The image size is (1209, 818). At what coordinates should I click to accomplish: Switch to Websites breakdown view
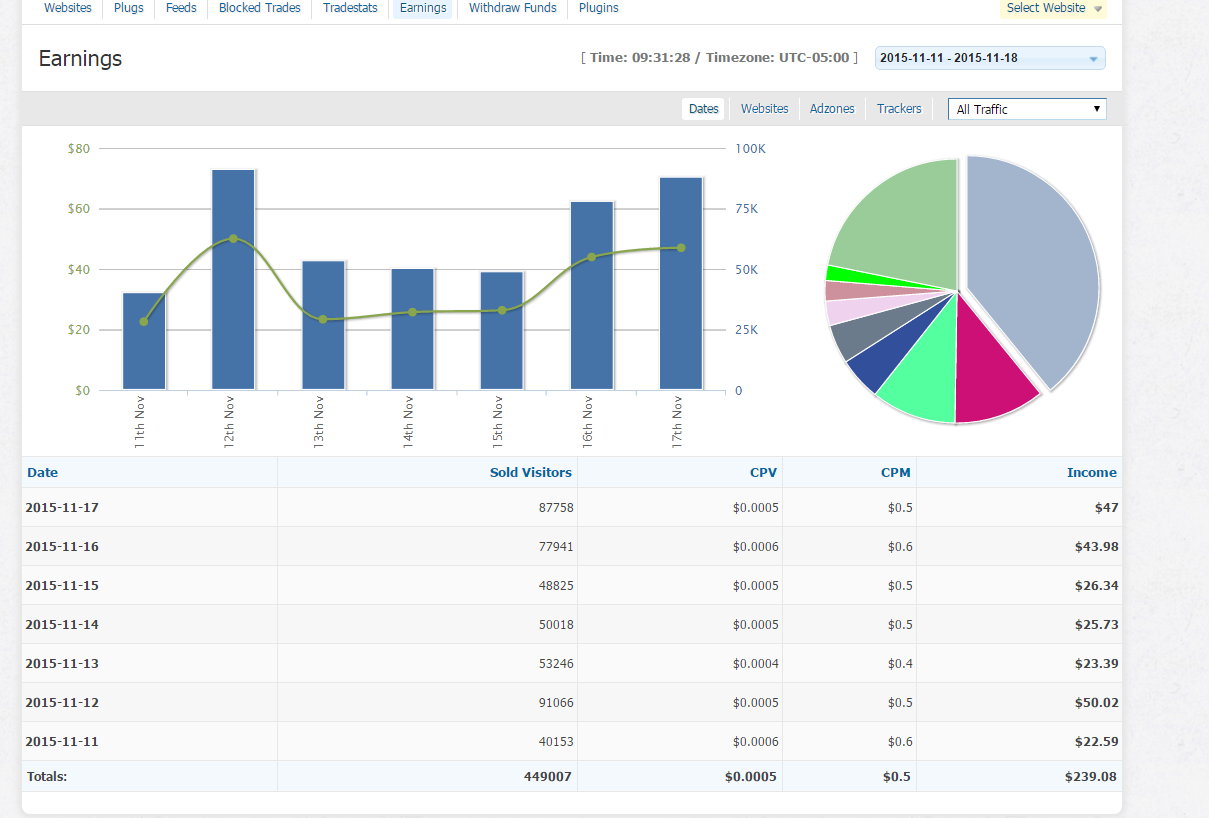[764, 109]
